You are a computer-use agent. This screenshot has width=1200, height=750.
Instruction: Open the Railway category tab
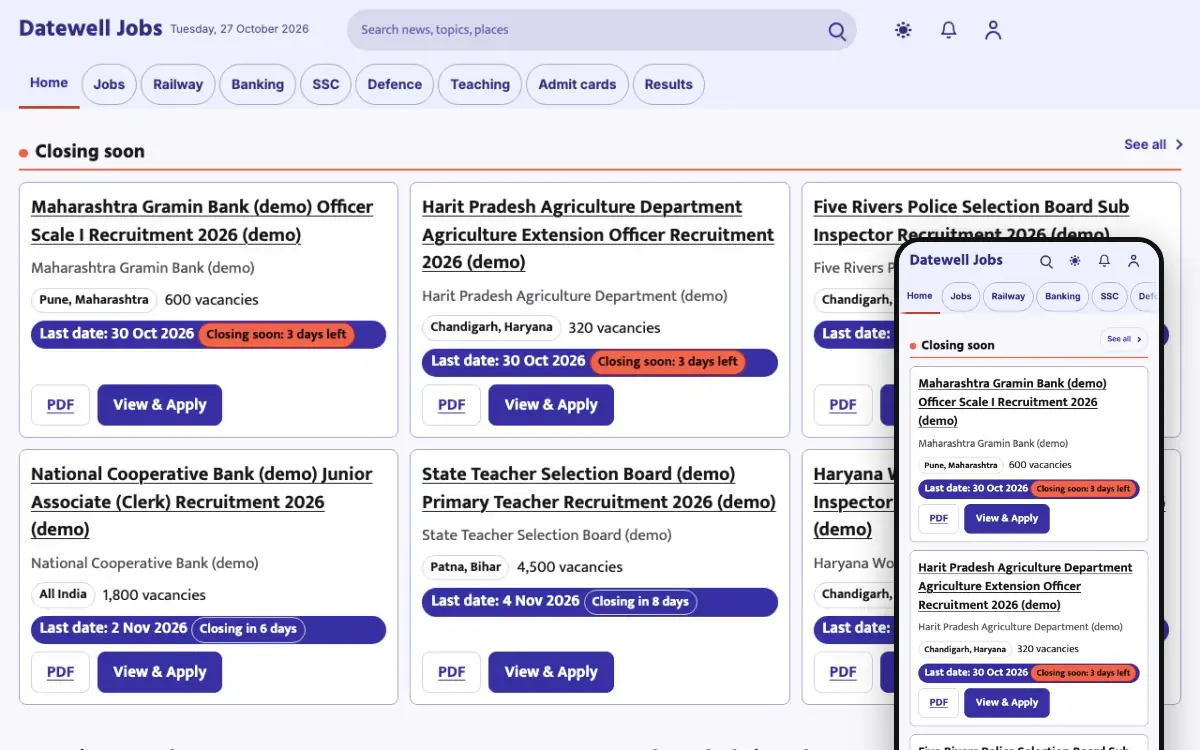[178, 85]
